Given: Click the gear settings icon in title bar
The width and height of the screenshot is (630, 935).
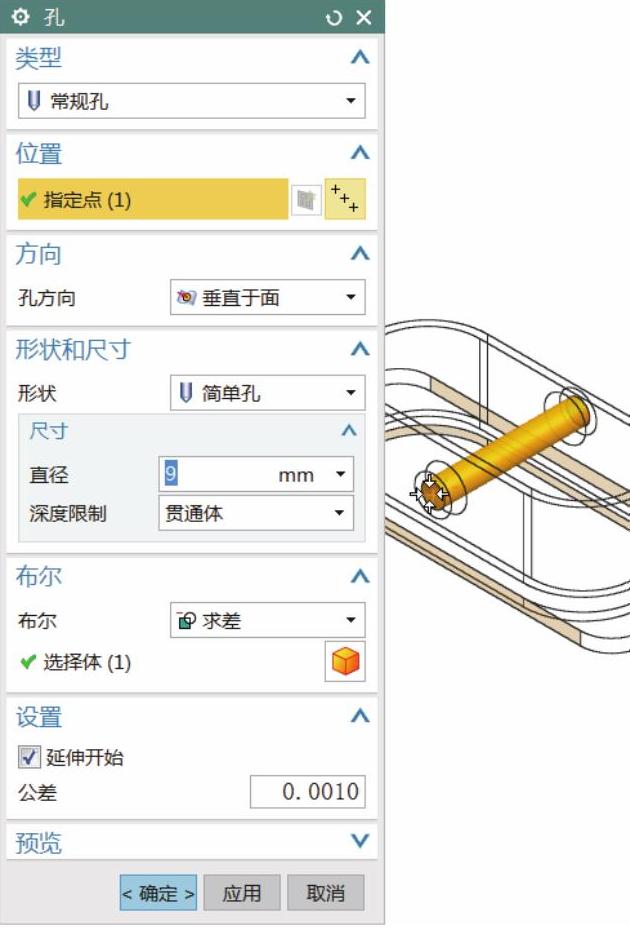Looking at the screenshot, I should click(x=21, y=16).
